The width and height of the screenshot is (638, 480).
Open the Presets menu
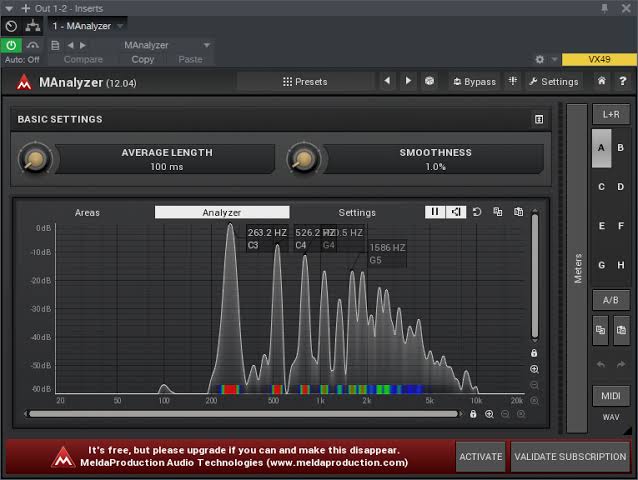305,82
